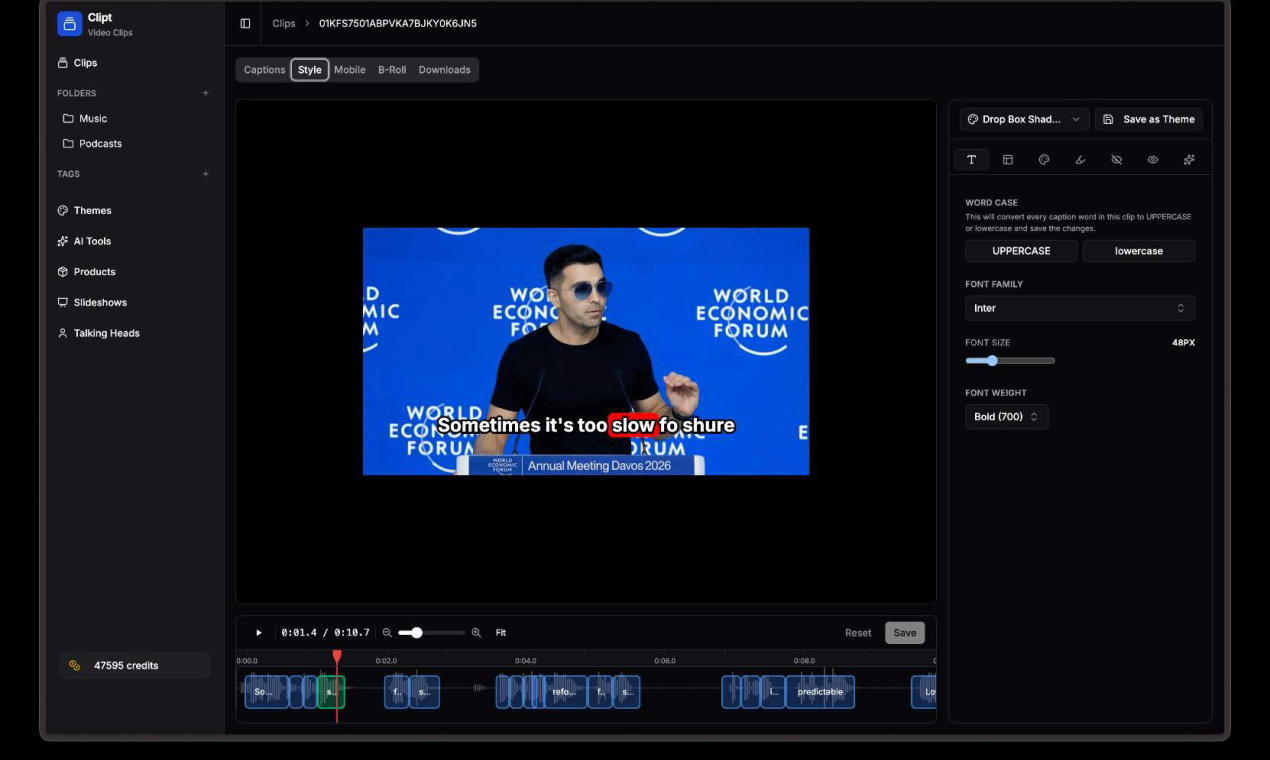
Task: Click the crossed-out eye icon
Action: (x=1116, y=160)
